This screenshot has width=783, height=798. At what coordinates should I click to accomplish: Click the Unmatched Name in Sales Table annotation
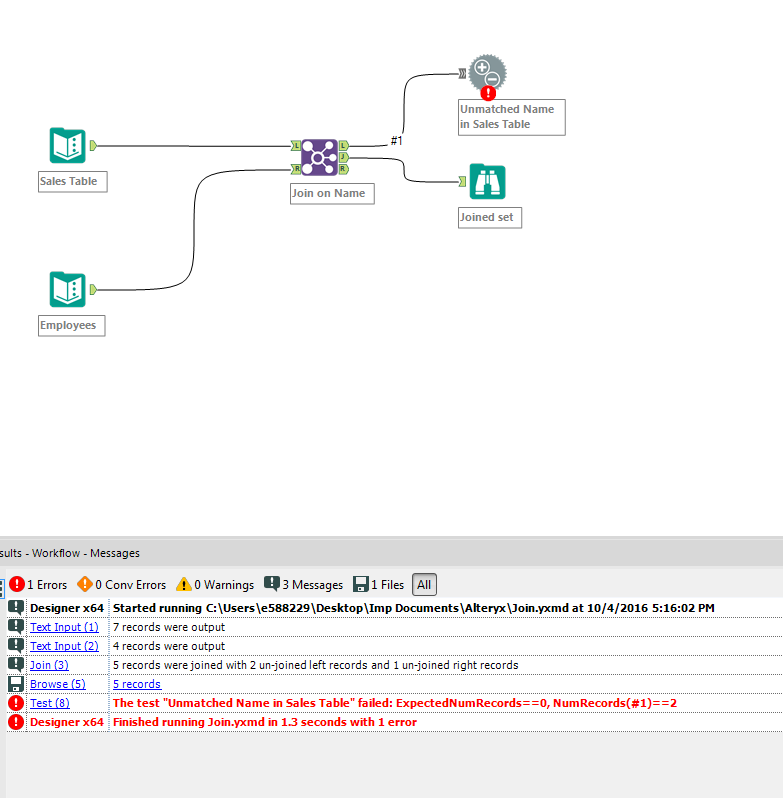(x=512, y=117)
